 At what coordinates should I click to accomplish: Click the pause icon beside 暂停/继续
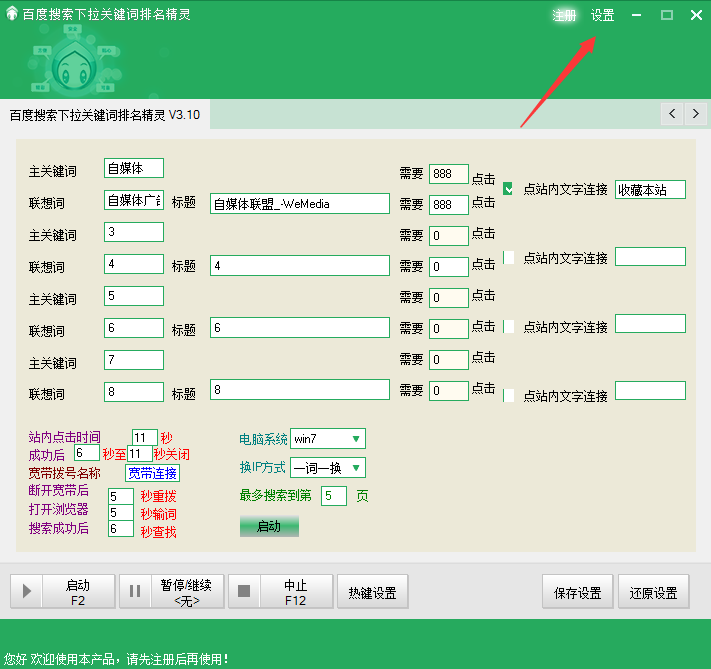(135, 591)
